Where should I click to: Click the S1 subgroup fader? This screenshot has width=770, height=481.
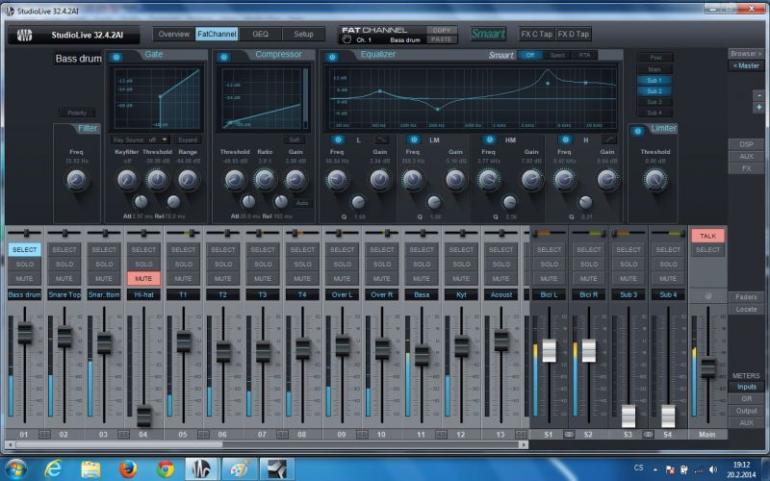click(x=549, y=351)
